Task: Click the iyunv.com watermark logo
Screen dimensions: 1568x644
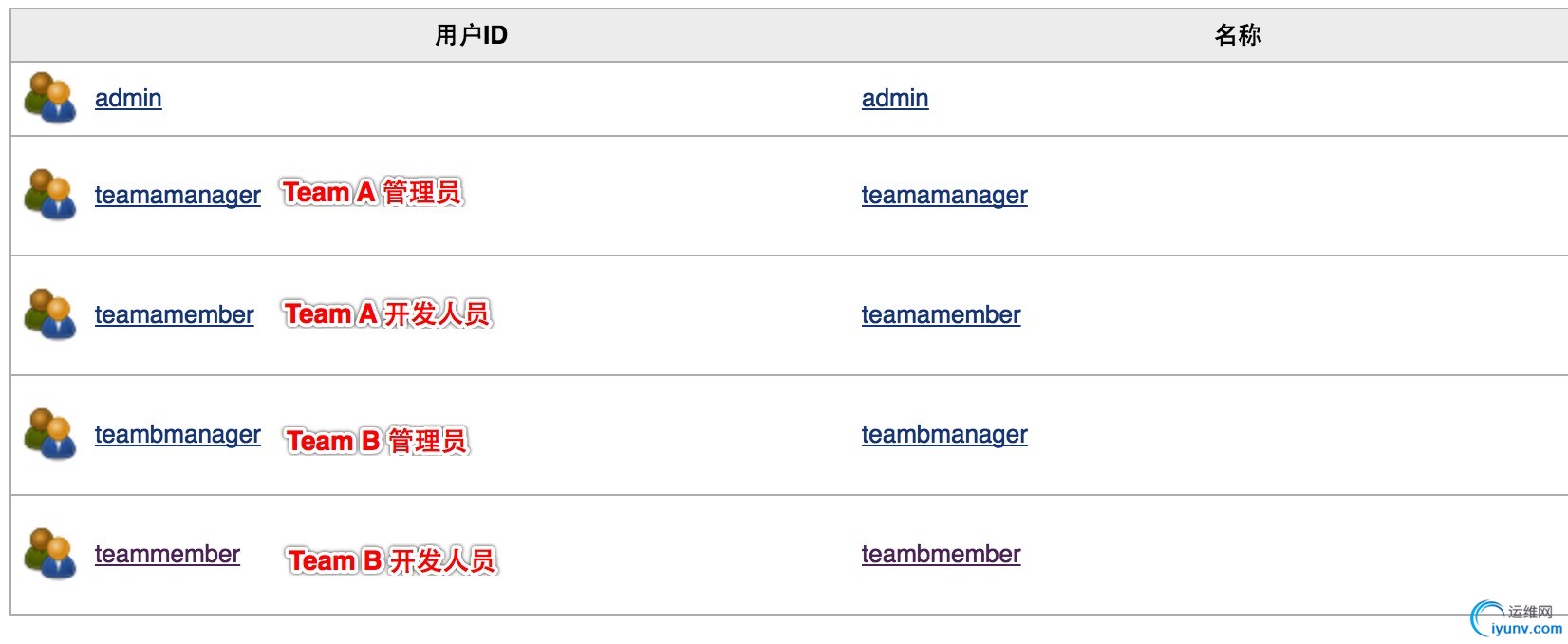Action: [x=1516, y=619]
